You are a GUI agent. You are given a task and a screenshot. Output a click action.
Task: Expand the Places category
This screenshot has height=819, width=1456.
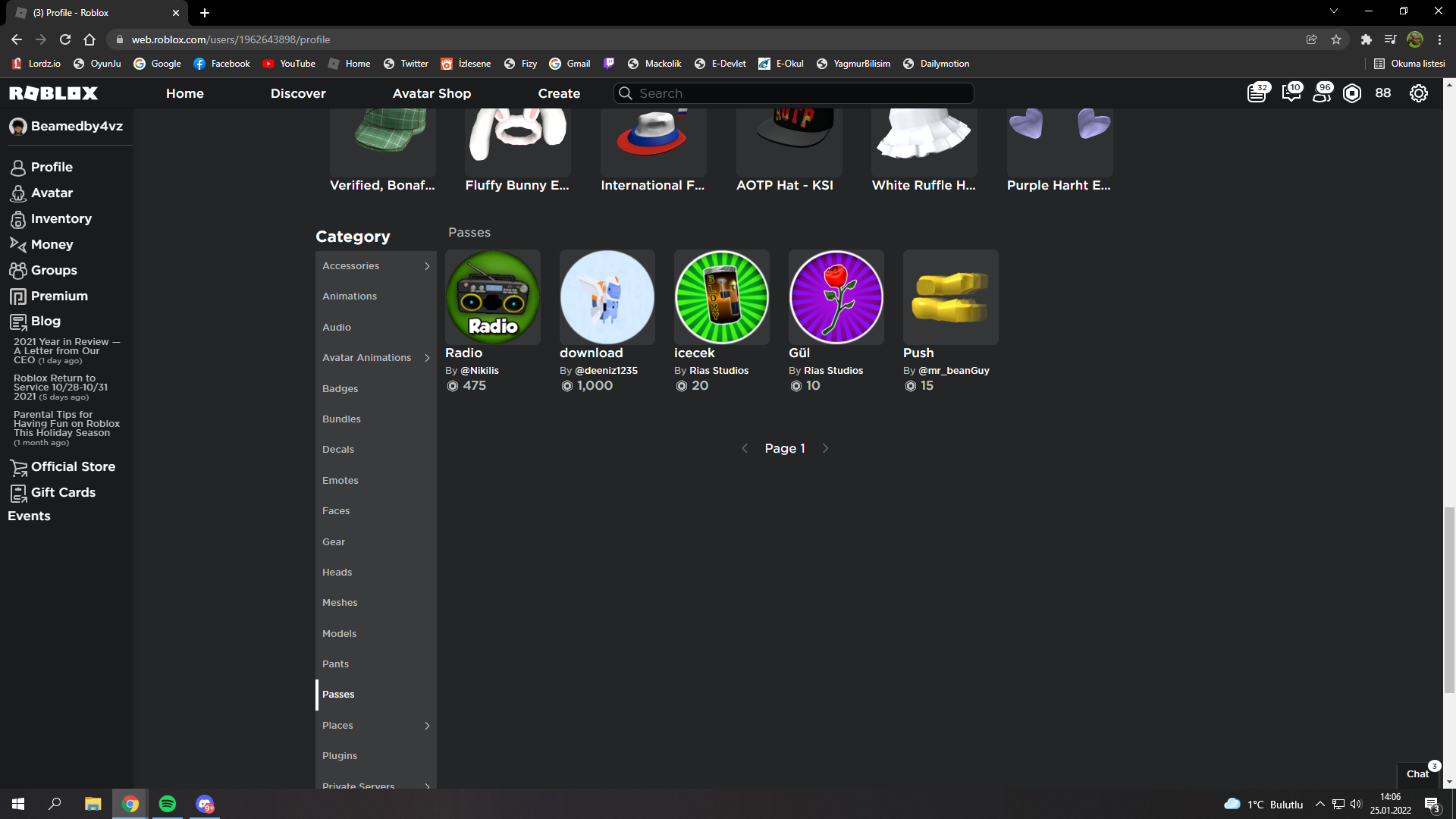[427, 726]
